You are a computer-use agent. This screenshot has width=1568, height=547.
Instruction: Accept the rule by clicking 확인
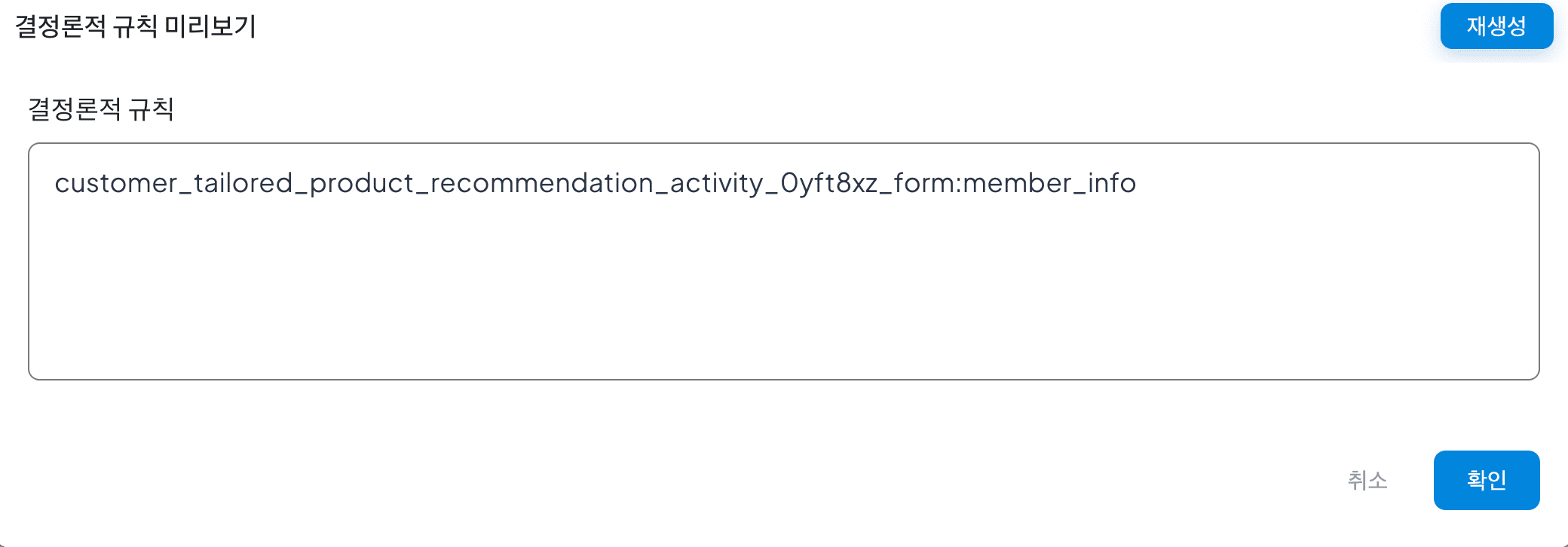(1486, 480)
